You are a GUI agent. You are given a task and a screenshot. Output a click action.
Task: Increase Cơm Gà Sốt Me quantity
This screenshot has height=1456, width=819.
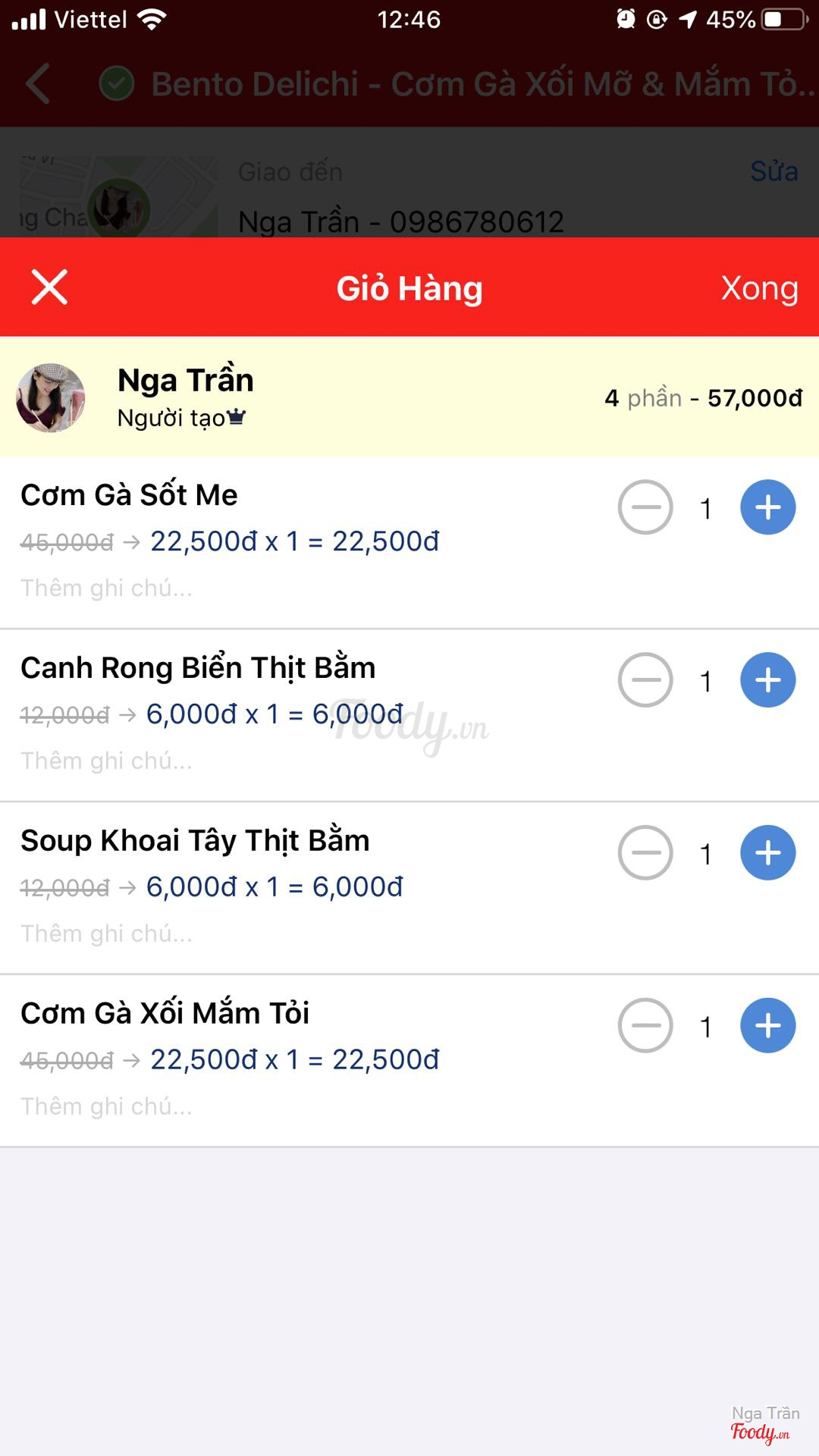(x=767, y=507)
